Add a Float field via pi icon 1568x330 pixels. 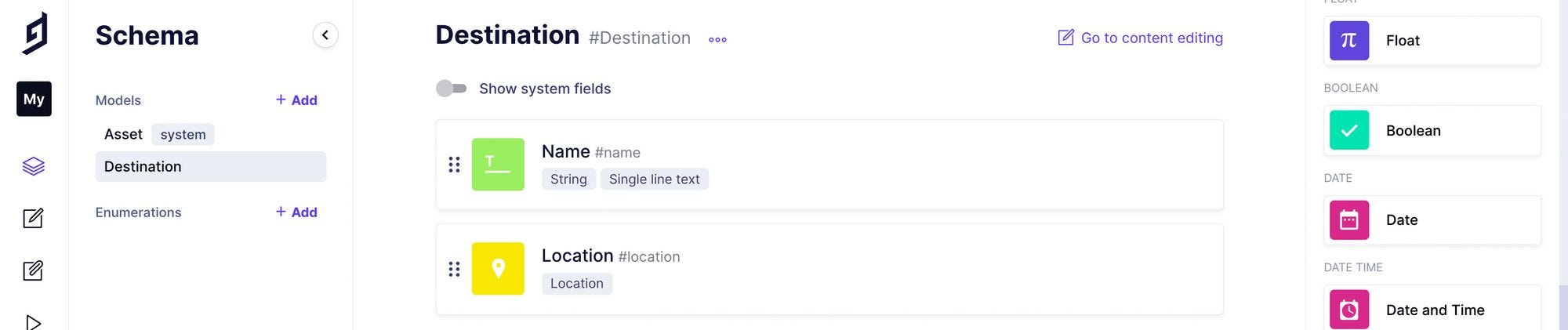pyautogui.click(x=1349, y=41)
